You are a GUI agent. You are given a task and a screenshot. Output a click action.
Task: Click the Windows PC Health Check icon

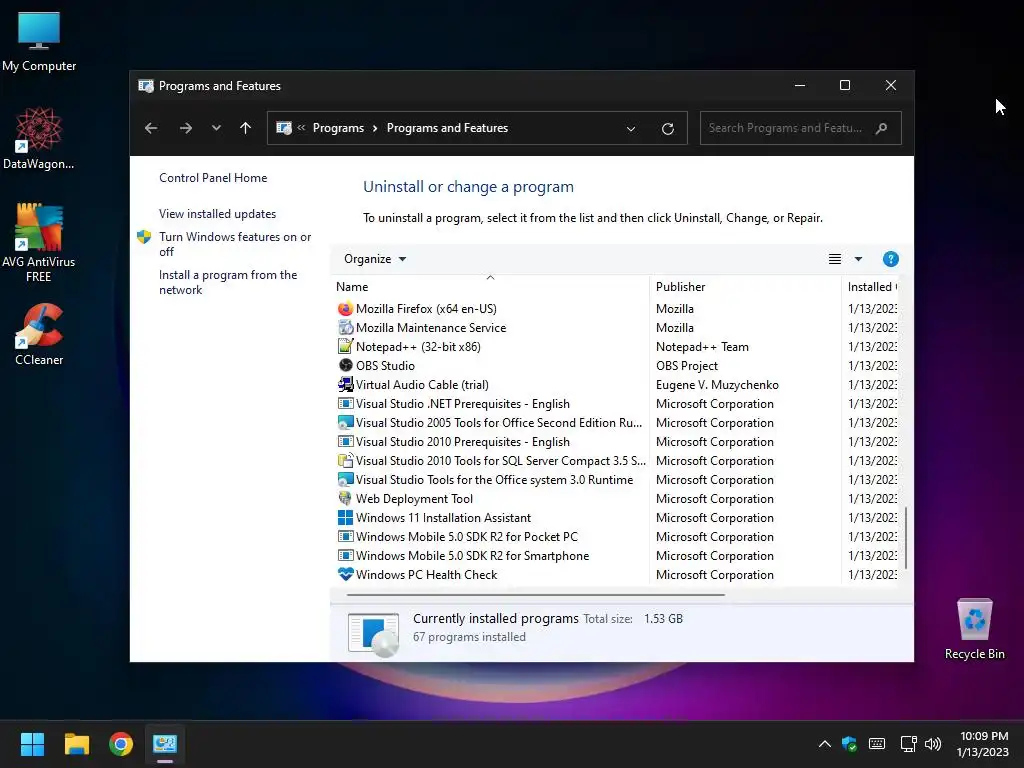(345, 575)
